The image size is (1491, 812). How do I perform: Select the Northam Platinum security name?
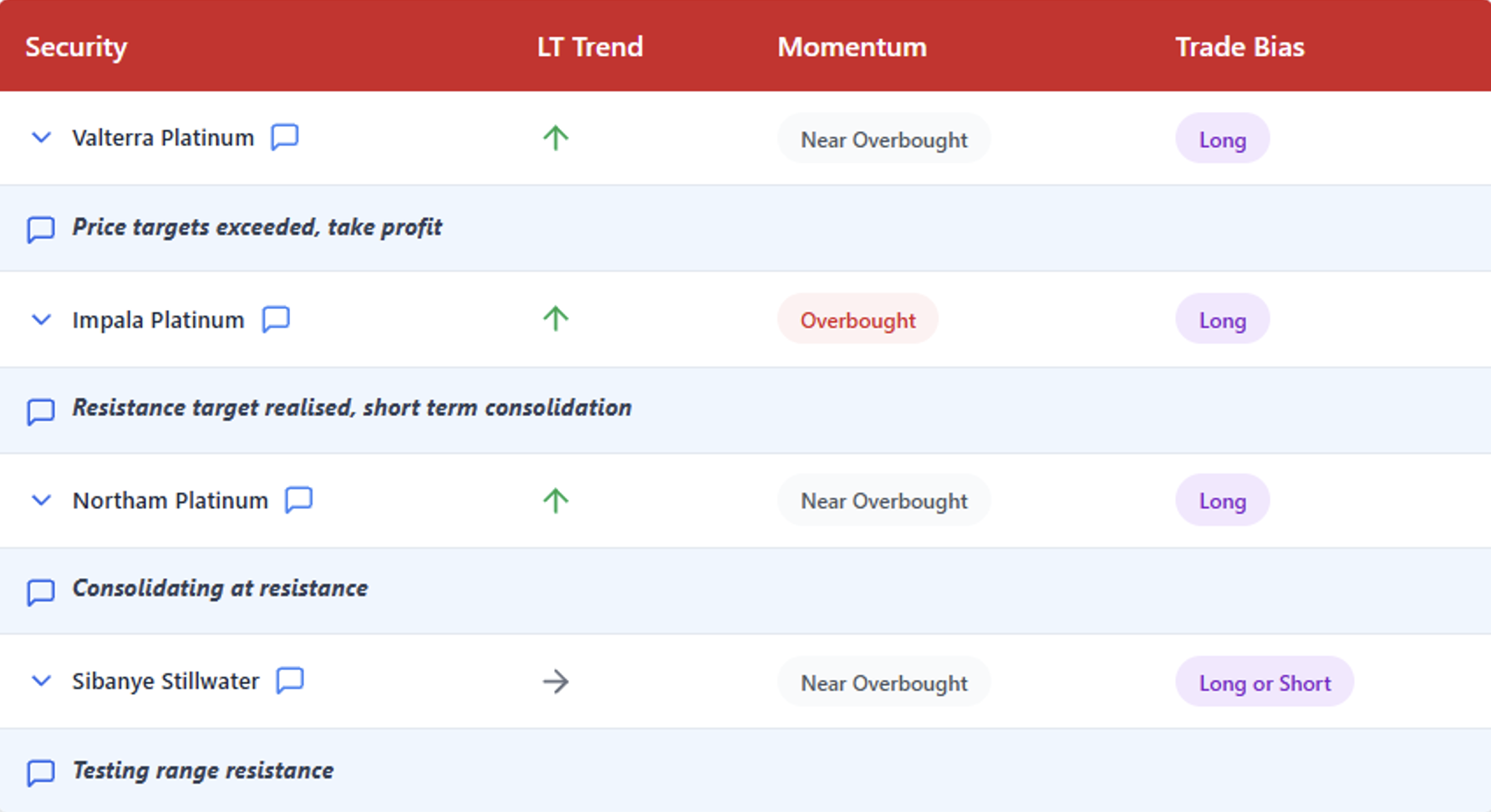(170, 500)
